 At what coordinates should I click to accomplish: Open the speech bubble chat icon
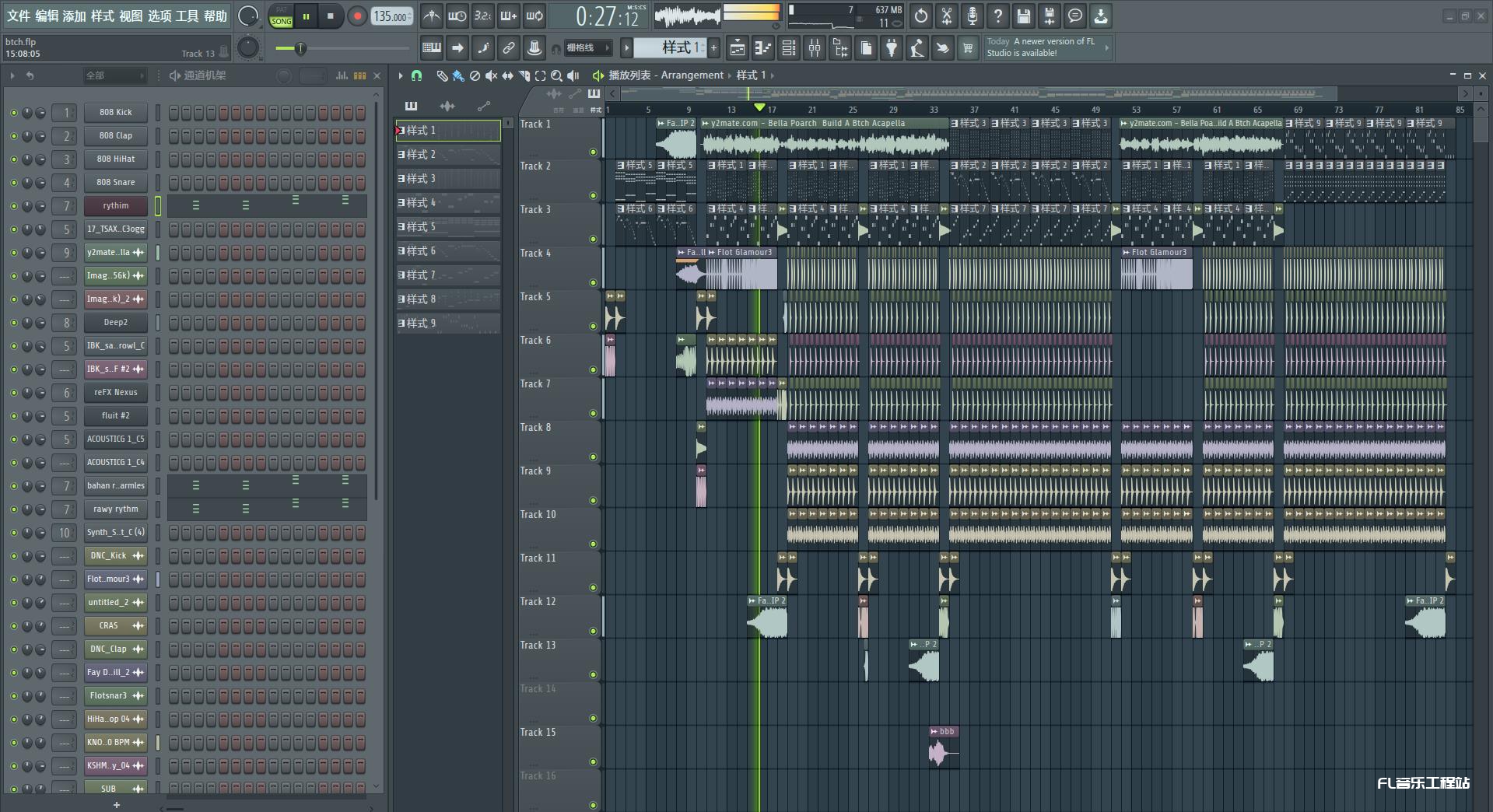click(1075, 16)
